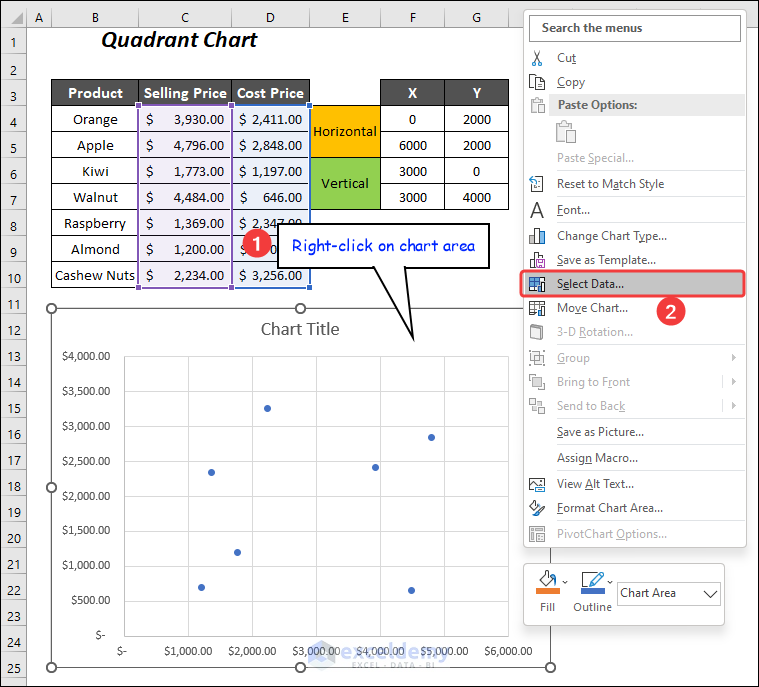Viewport: 759px width, 687px height.
Task: Choose View Alt Text... menu entry
Action: 635,484
